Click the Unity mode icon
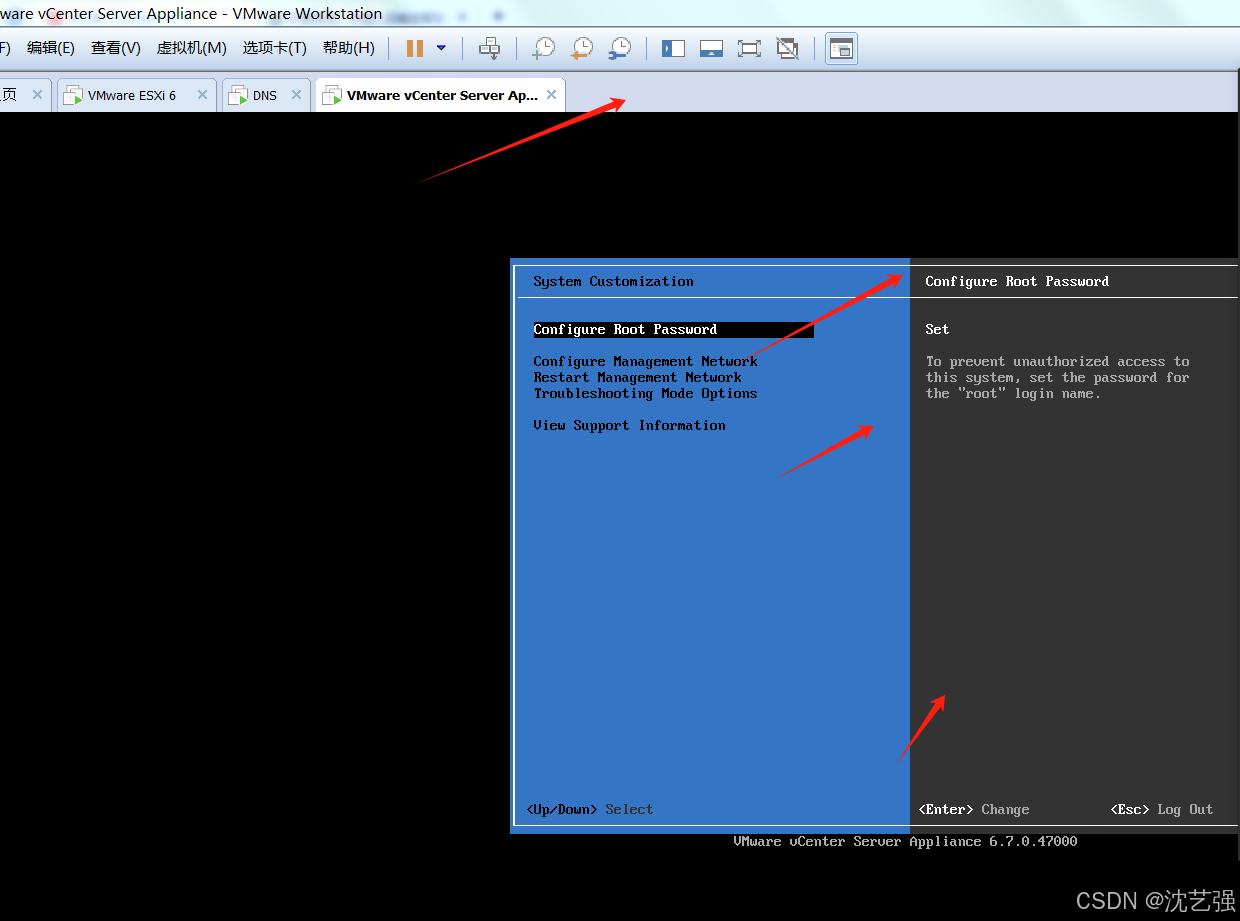Screen dimensions: 1240x921 [787, 48]
